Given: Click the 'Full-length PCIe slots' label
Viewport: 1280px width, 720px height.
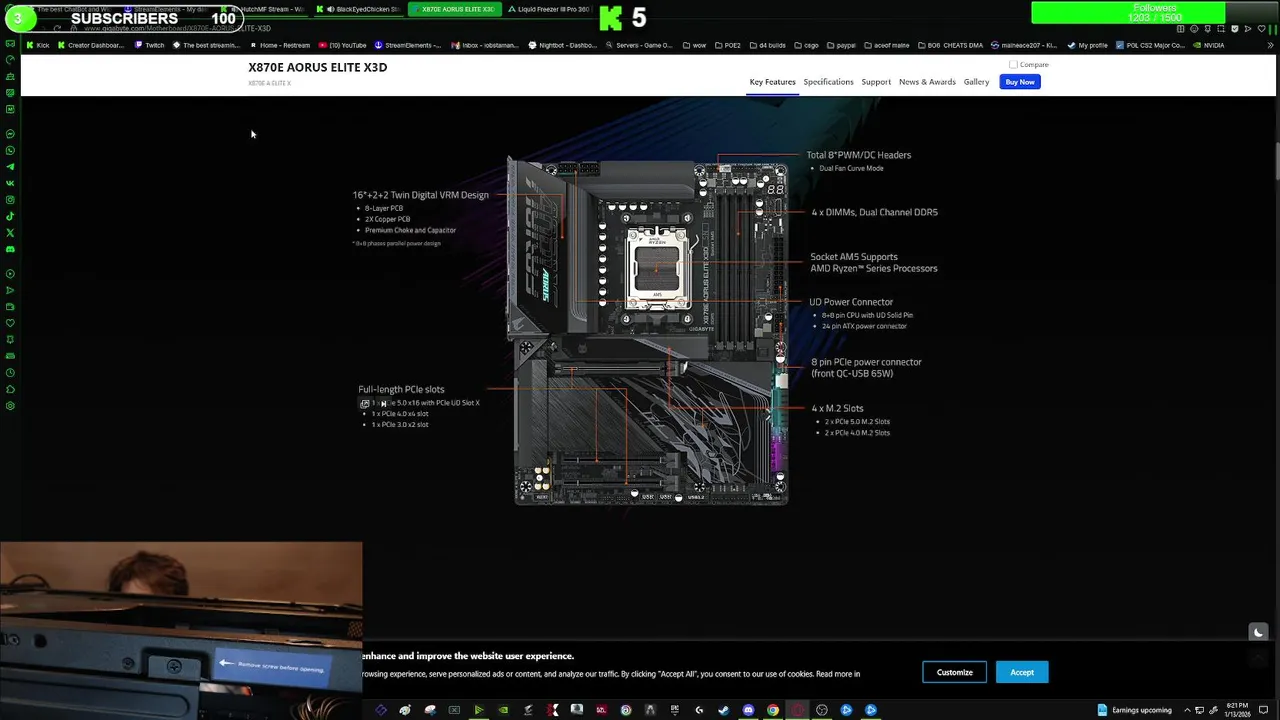Looking at the screenshot, I should [x=401, y=389].
